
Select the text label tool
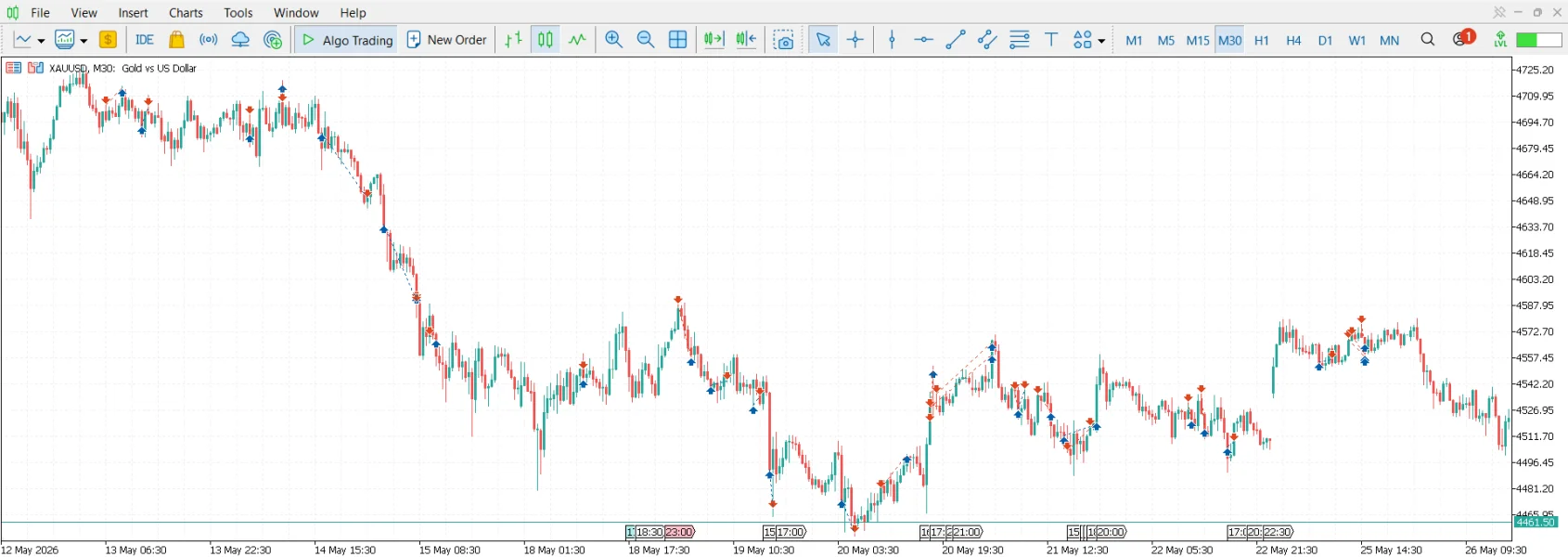pos(1051,40)
